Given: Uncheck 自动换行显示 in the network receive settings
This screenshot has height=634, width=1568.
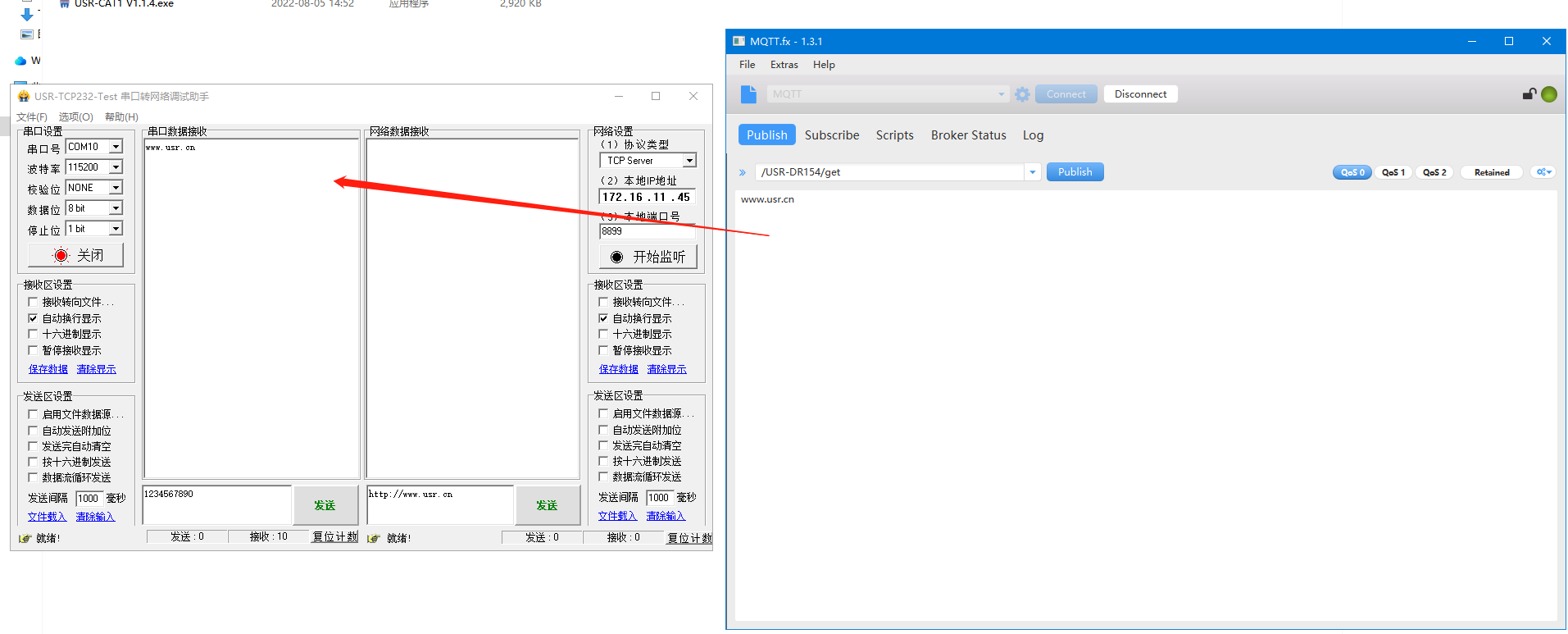Looking at the screenshot, I should (x=604, y=319).
